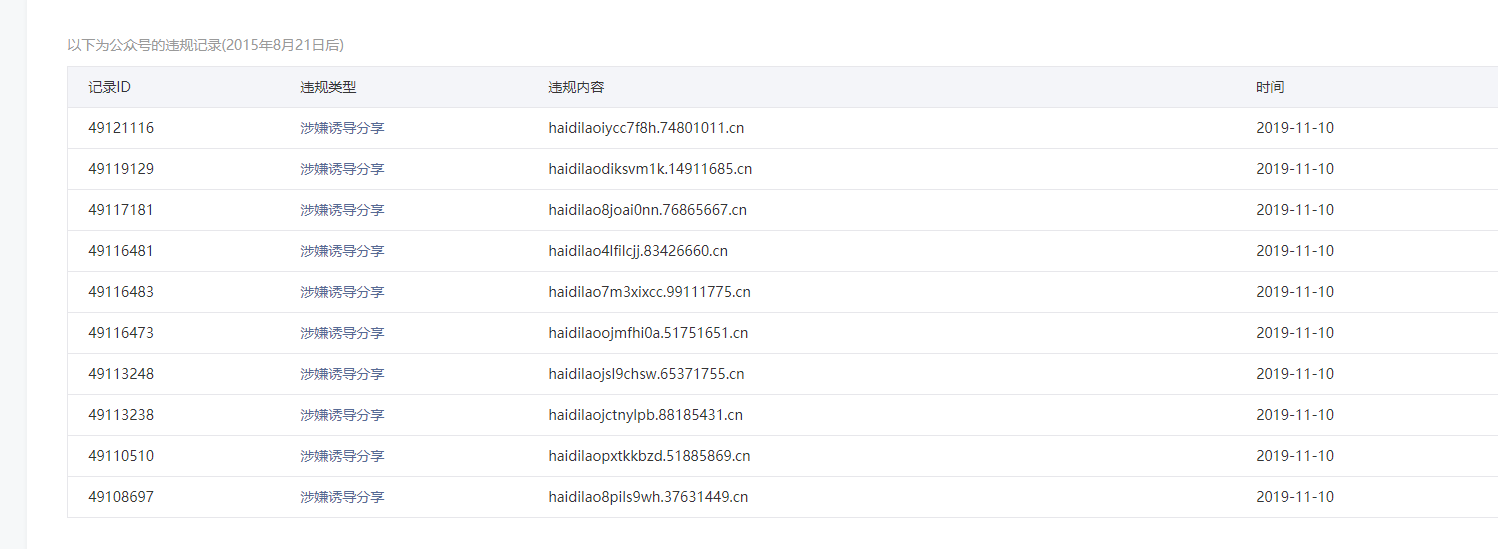
Task: Click domain haidilao8pils9wh.37631449.cn
Action: click(x=648, y=497)
